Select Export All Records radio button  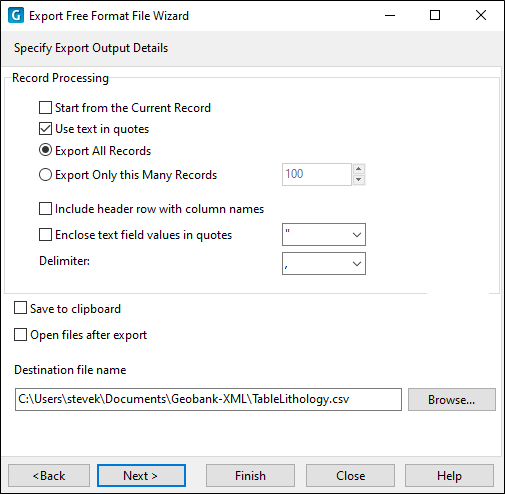pyautogui.click(x=45, y=150)
